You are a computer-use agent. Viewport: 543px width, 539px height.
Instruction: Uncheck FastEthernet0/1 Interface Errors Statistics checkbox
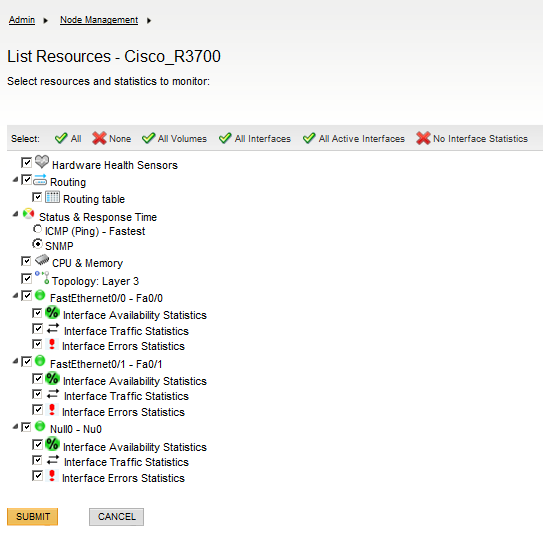coord(37,409)
